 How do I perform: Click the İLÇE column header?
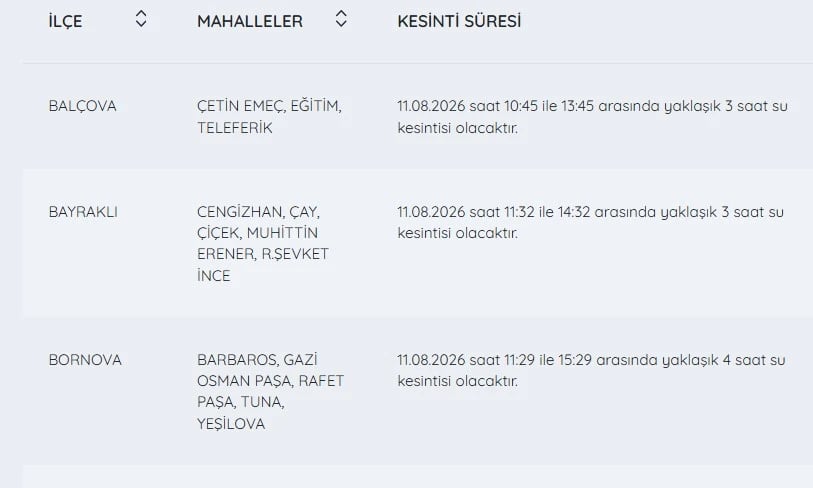click(65, 21)
